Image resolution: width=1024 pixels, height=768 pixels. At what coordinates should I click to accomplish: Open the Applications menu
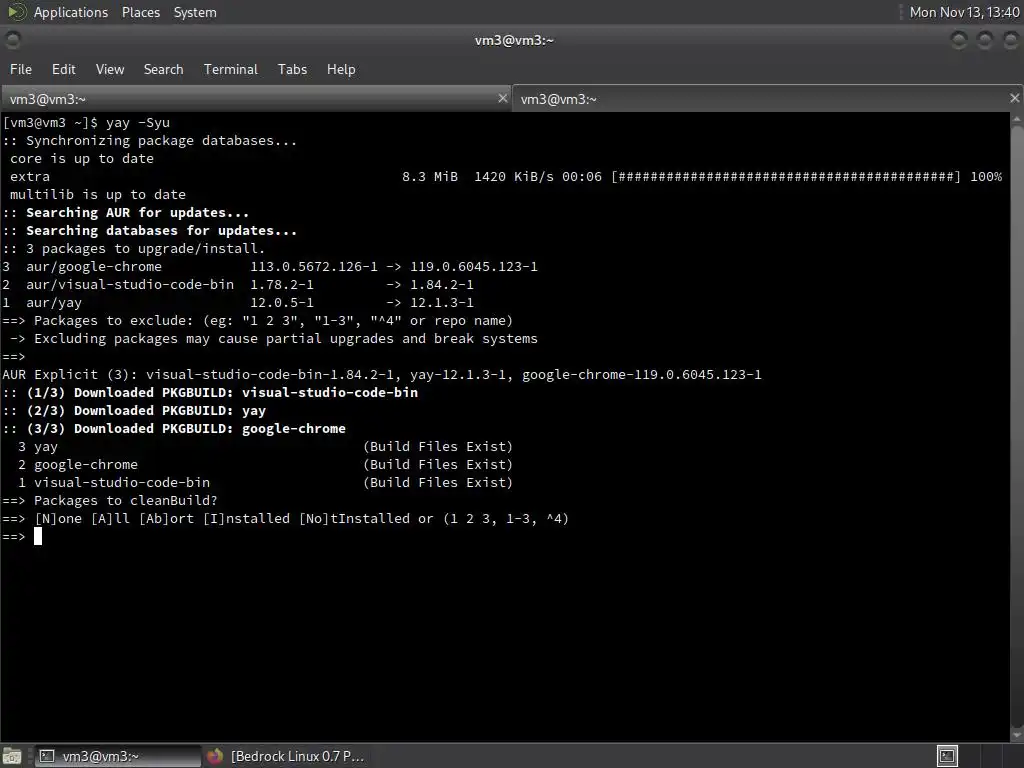coord(71,12)
